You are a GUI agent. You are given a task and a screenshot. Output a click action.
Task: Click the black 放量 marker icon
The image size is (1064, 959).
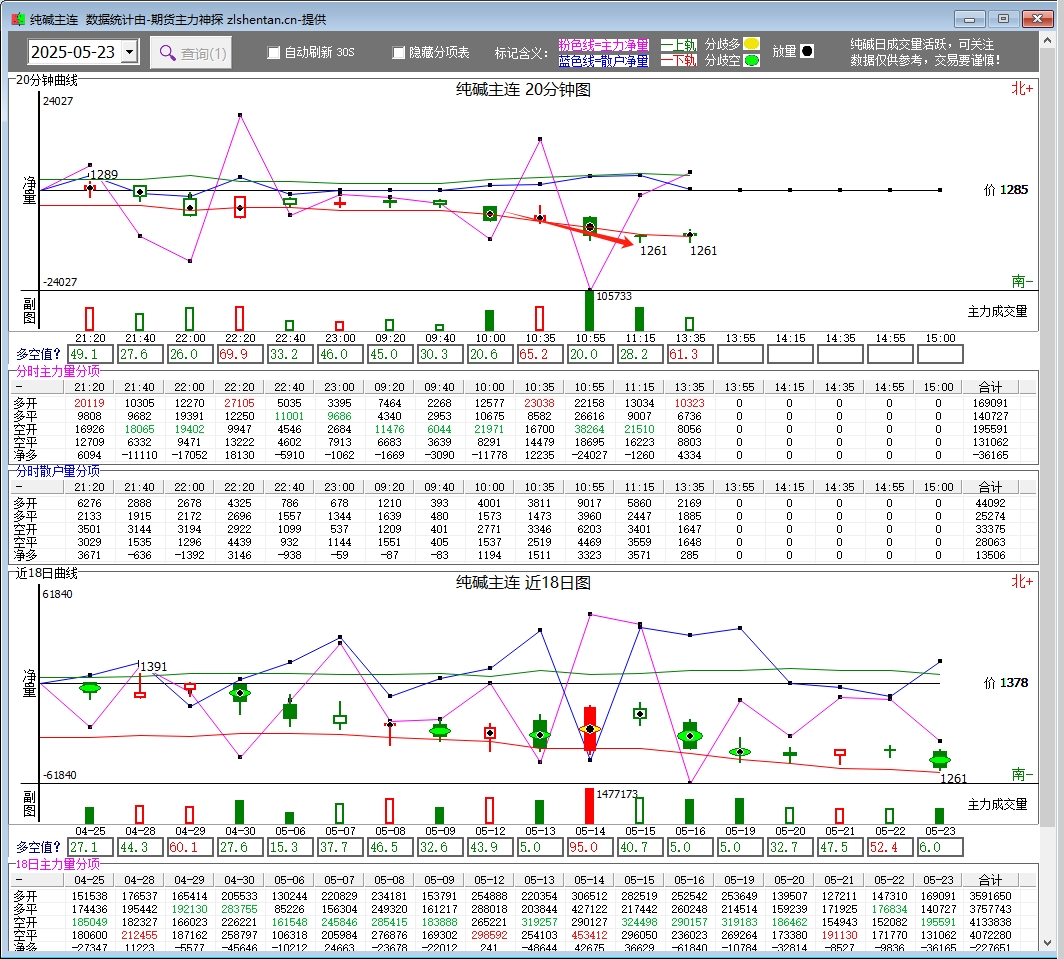(807, 51)
